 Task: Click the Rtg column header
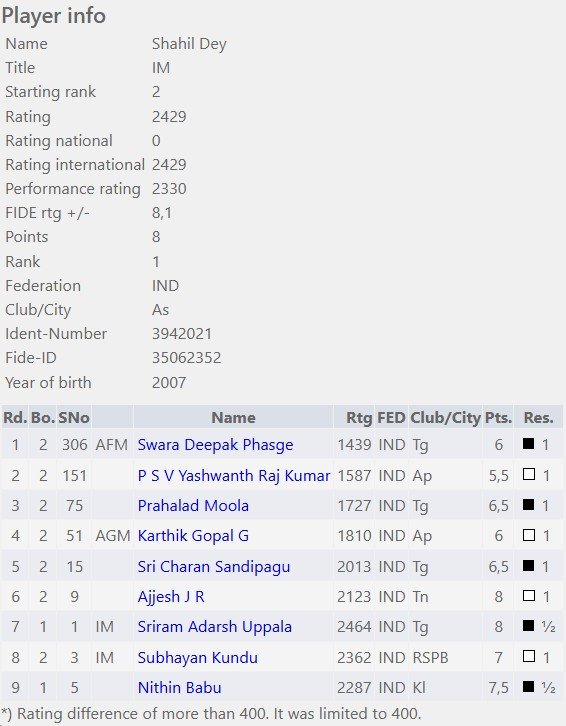(359, 418)
